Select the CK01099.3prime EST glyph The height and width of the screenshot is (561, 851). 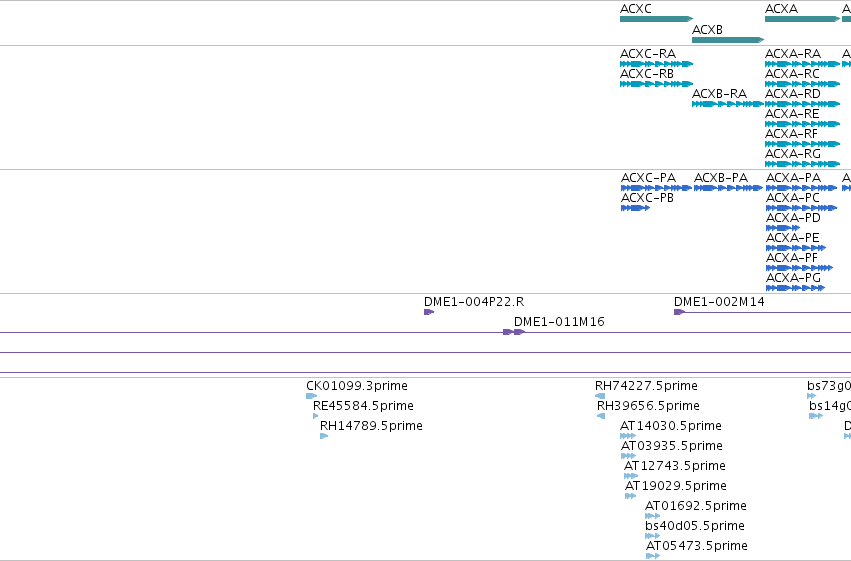(312, 396)
